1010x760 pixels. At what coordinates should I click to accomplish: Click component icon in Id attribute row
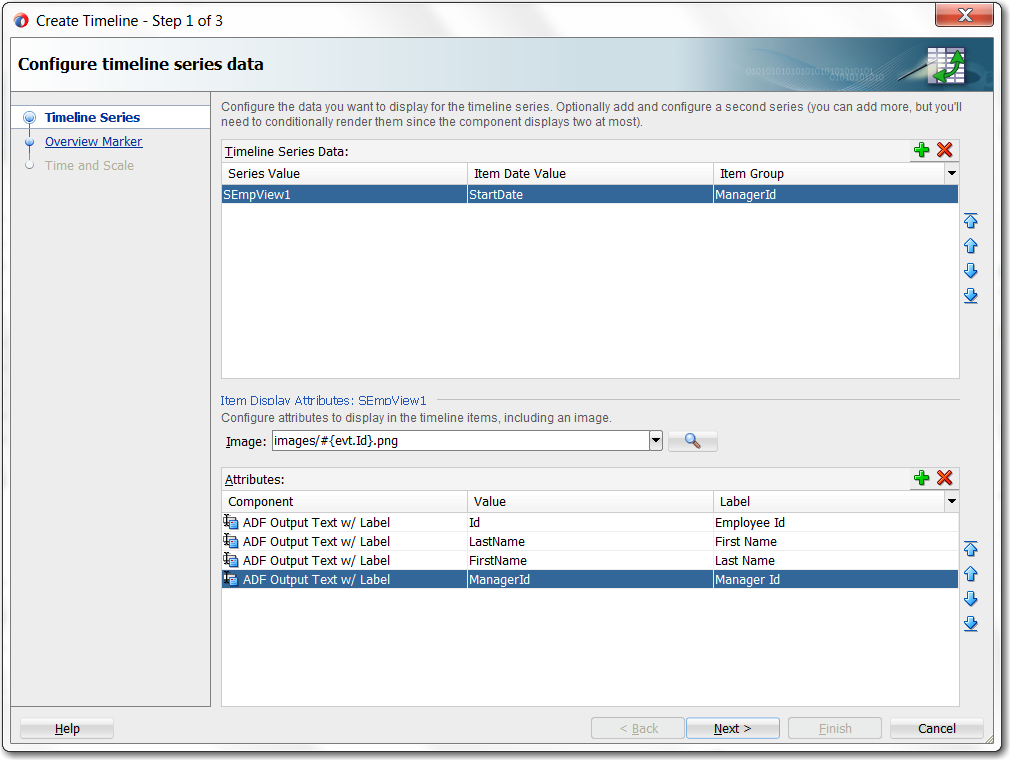point(231,522)
